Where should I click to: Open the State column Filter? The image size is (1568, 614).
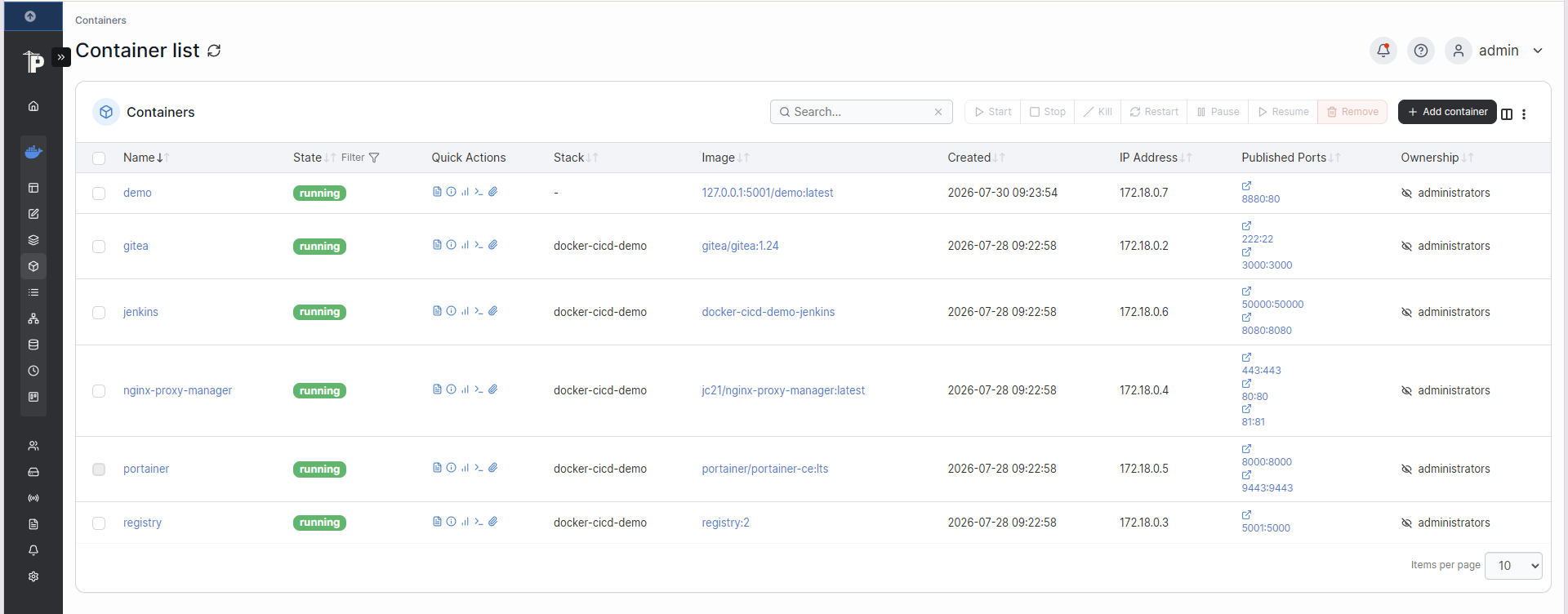click(x=360, y=158)
